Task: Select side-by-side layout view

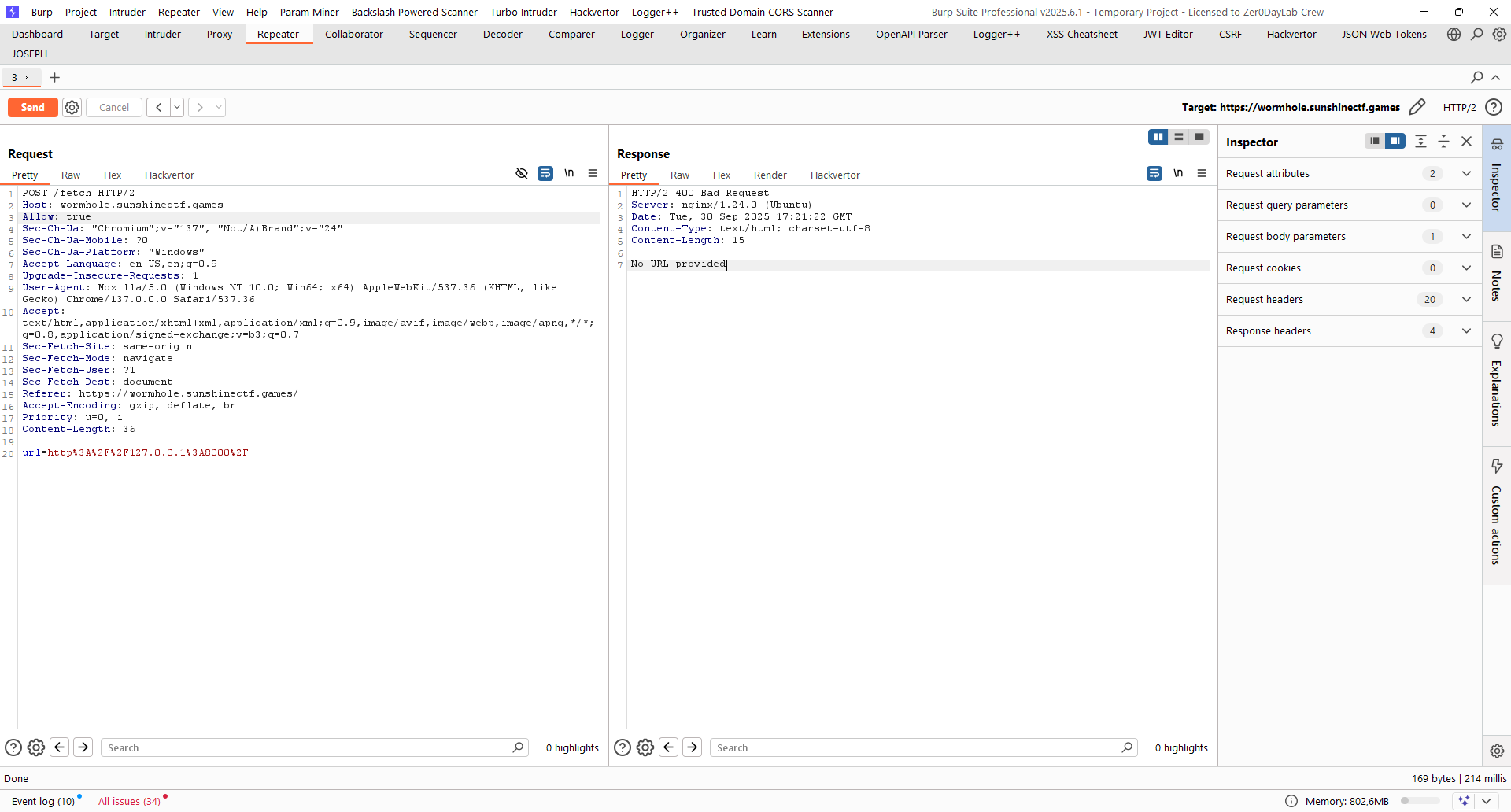Action: [x=1158, y=137]
